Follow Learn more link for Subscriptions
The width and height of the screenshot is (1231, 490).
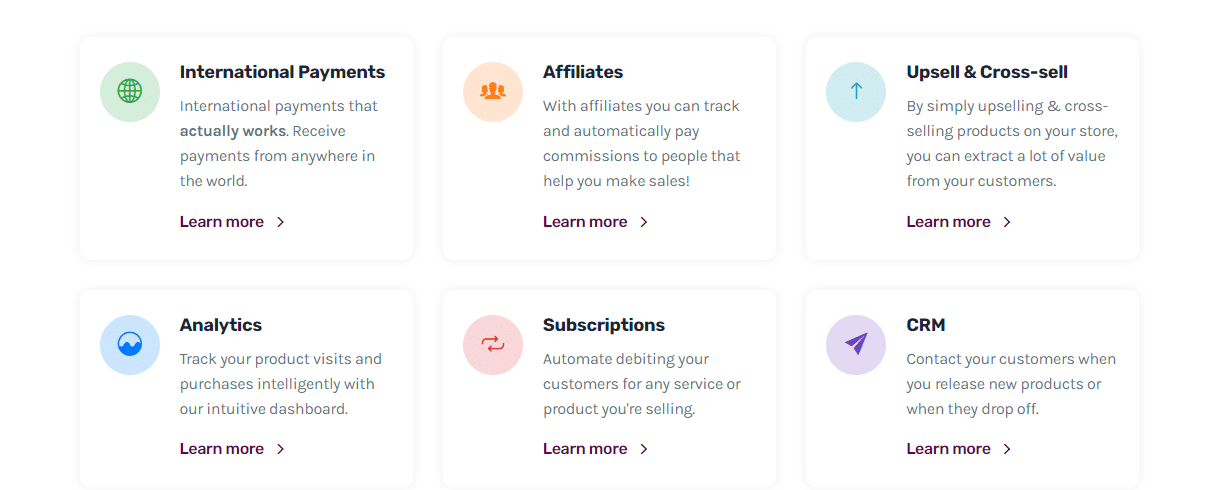click(585, 449)
